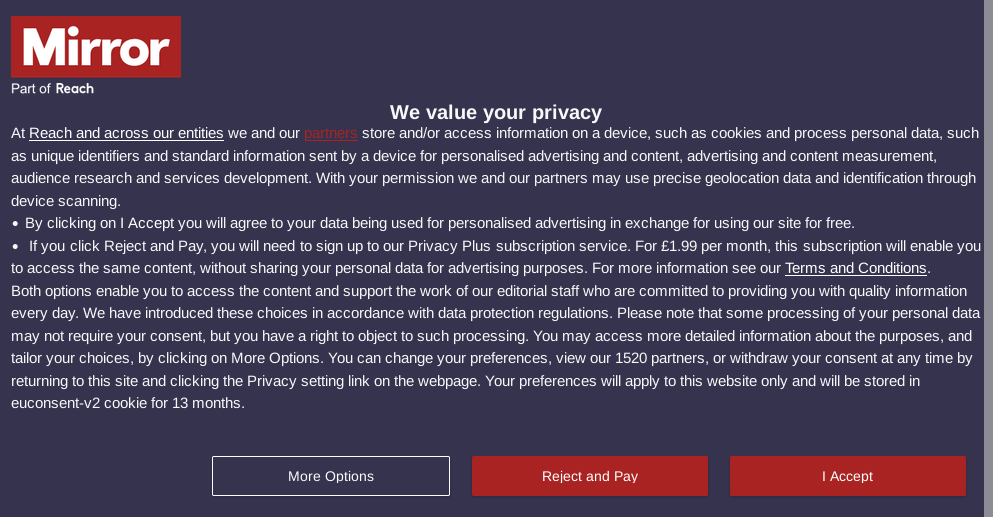The height and width of the screenshot is (517, 993).
Task: Click the vertical scrollbar on the right edge
Action: pos(989,258)
